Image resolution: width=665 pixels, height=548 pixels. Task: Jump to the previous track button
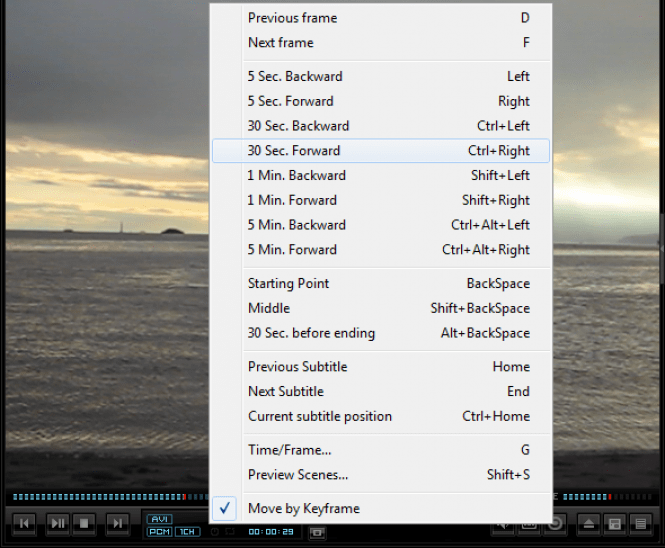click(x=24, y=523)
